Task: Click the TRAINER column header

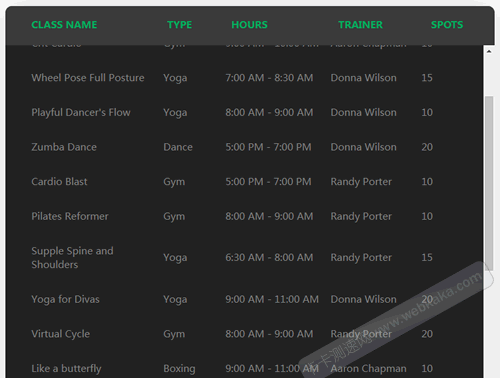Action: 360,25
